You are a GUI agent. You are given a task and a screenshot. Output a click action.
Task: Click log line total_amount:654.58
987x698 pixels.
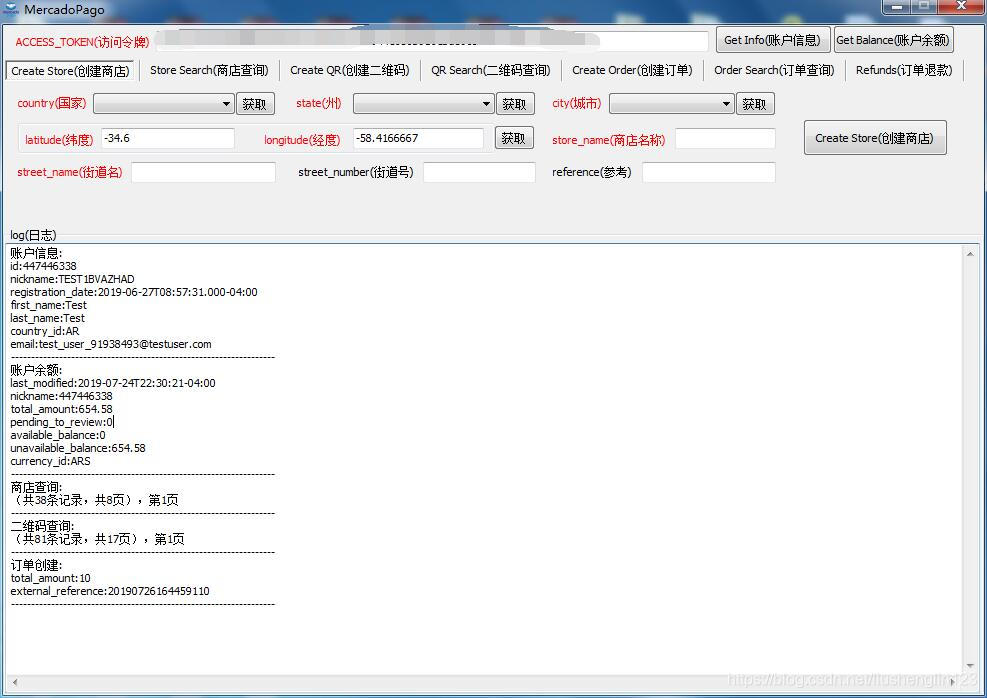[61, 409]
